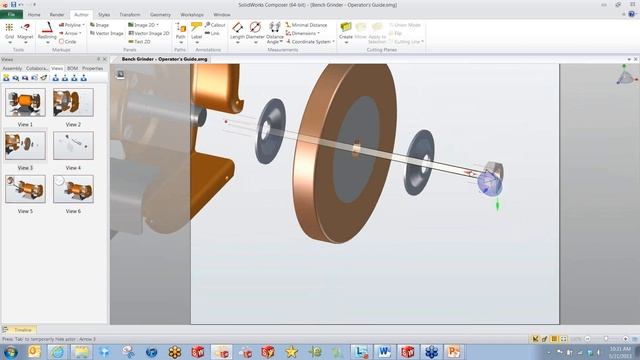Screen dimensions: 640x360
Task: Switch to the Assembly panel tab
Action: coord(12,68)
